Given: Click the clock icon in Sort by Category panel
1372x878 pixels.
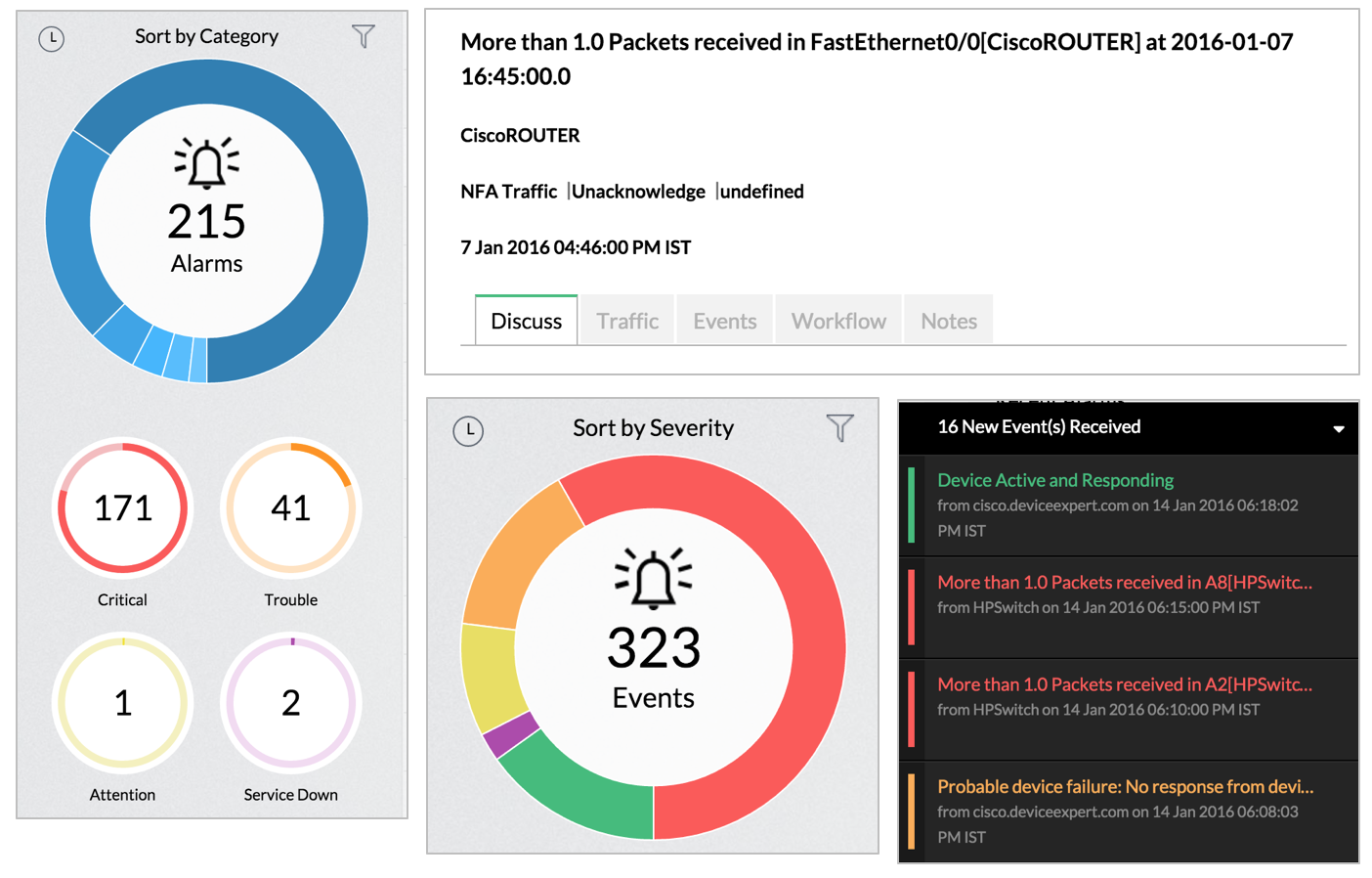Looking at the screenshot, I should click(52, 39).
